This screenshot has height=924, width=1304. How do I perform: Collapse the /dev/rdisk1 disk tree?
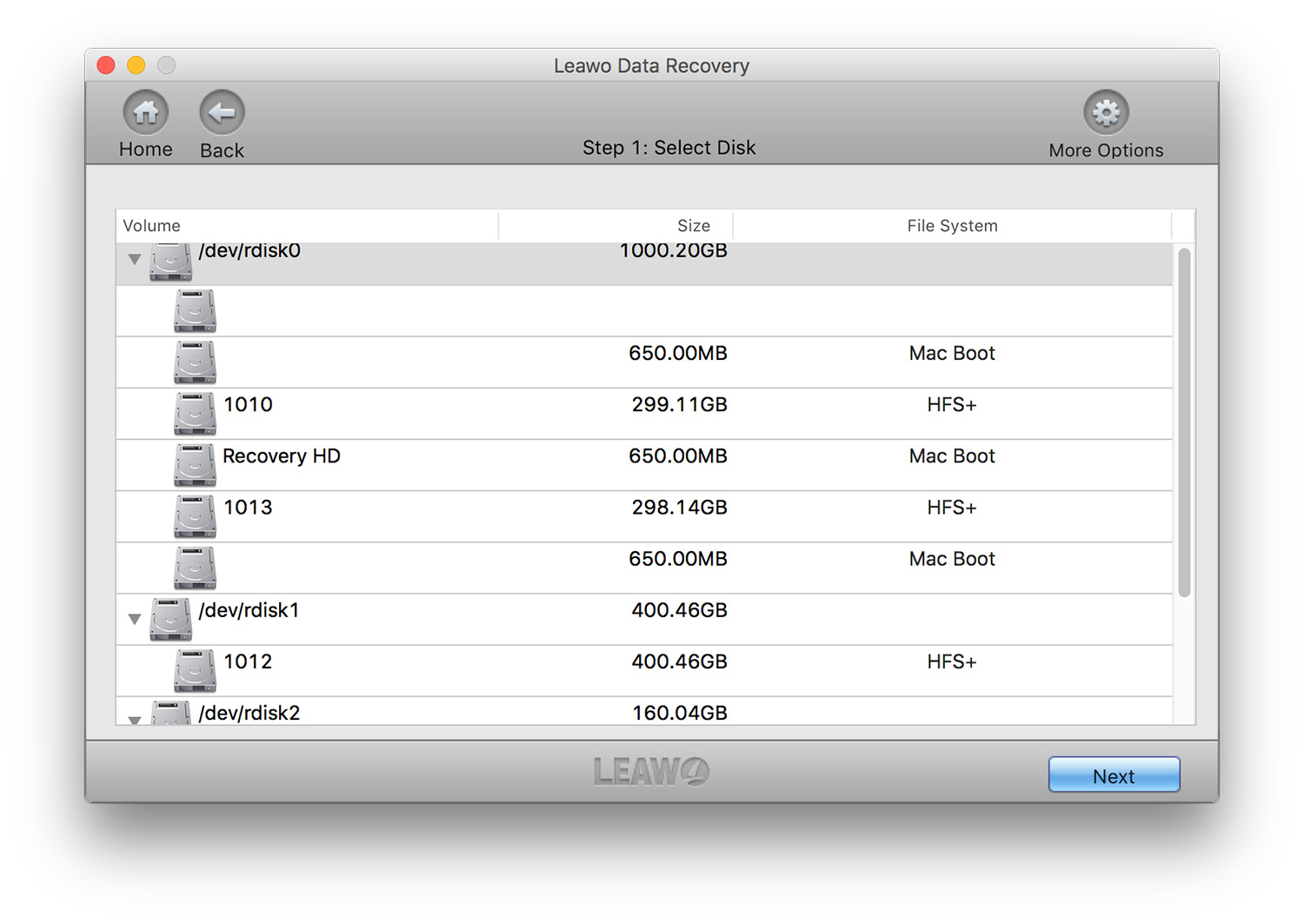pos(135,619)
